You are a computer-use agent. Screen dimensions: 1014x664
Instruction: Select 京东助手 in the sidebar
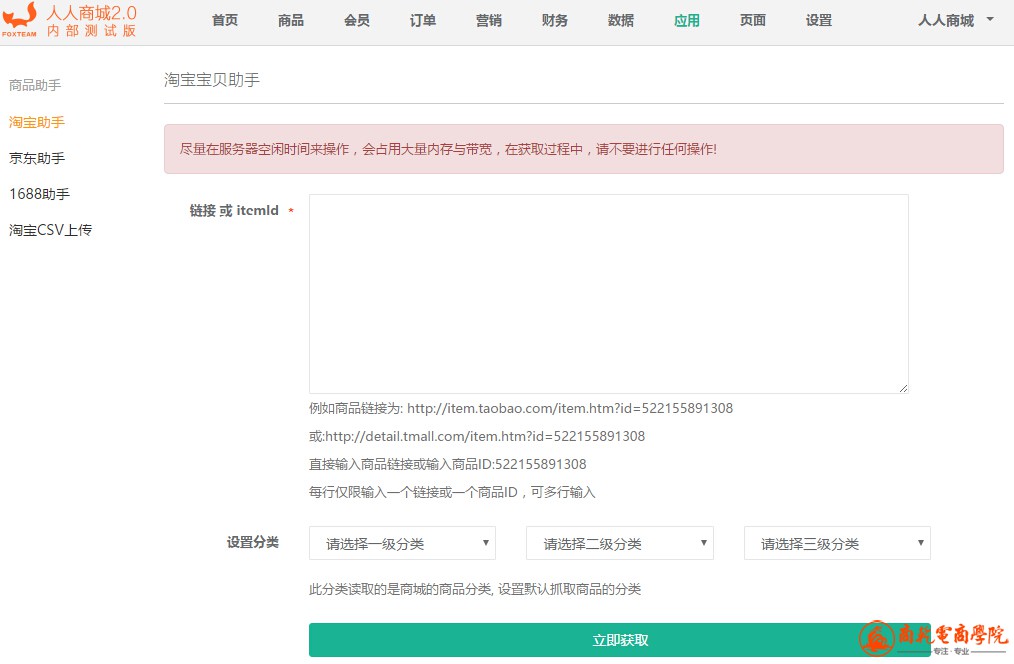click(x=37, y=158)
